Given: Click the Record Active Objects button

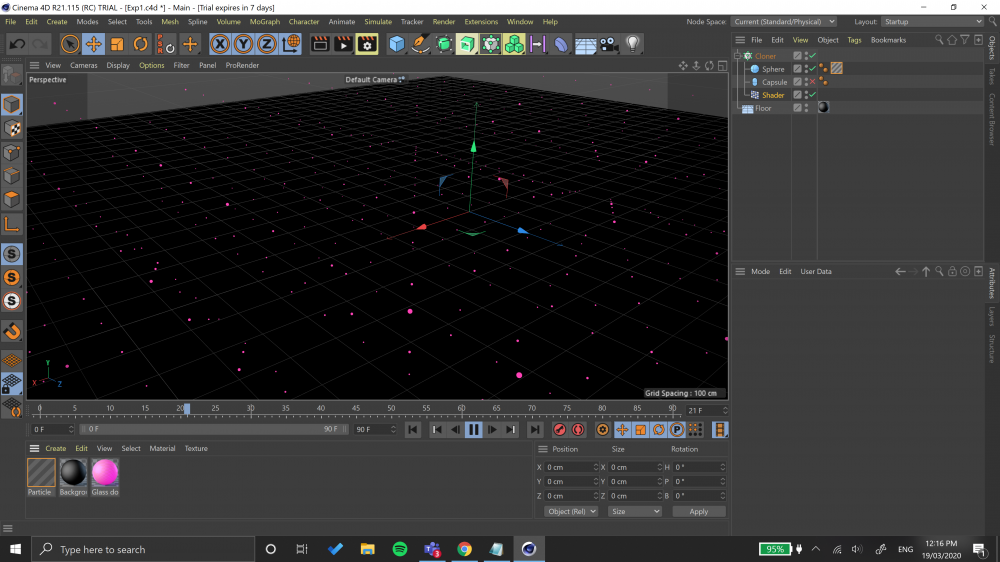Looking at the screenshot, I should [559, 430].
